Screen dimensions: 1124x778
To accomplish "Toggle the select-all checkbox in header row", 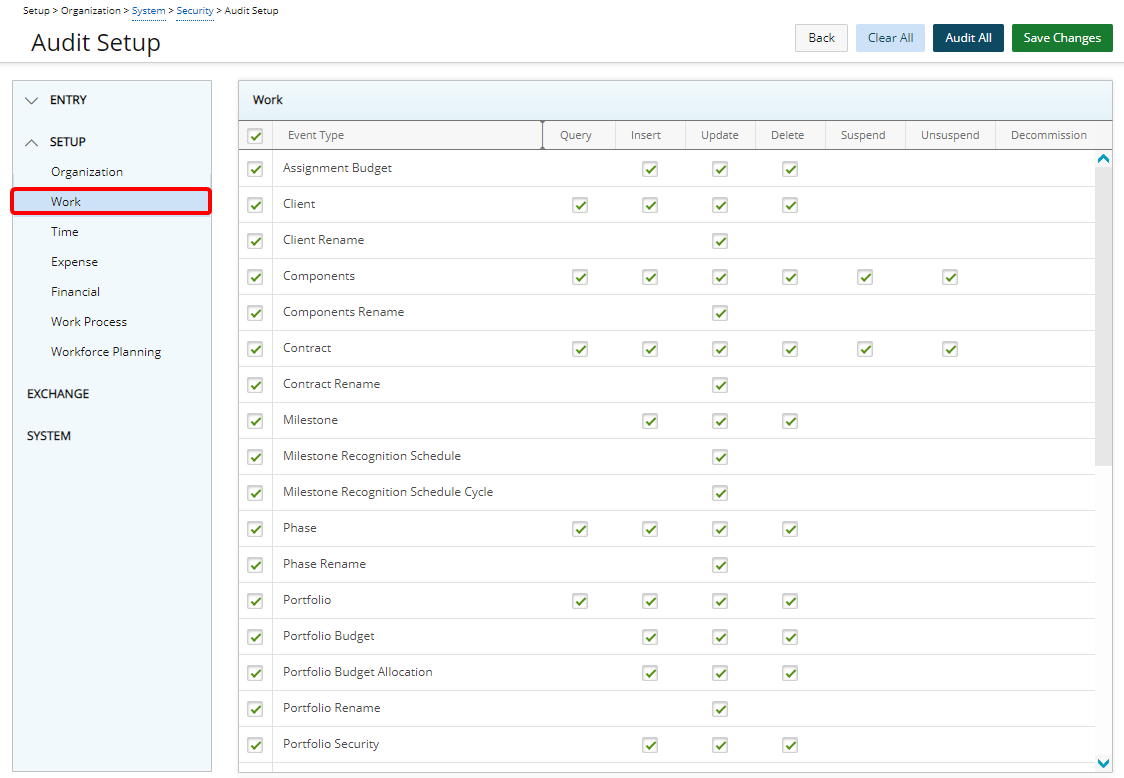I will [255, 136].
